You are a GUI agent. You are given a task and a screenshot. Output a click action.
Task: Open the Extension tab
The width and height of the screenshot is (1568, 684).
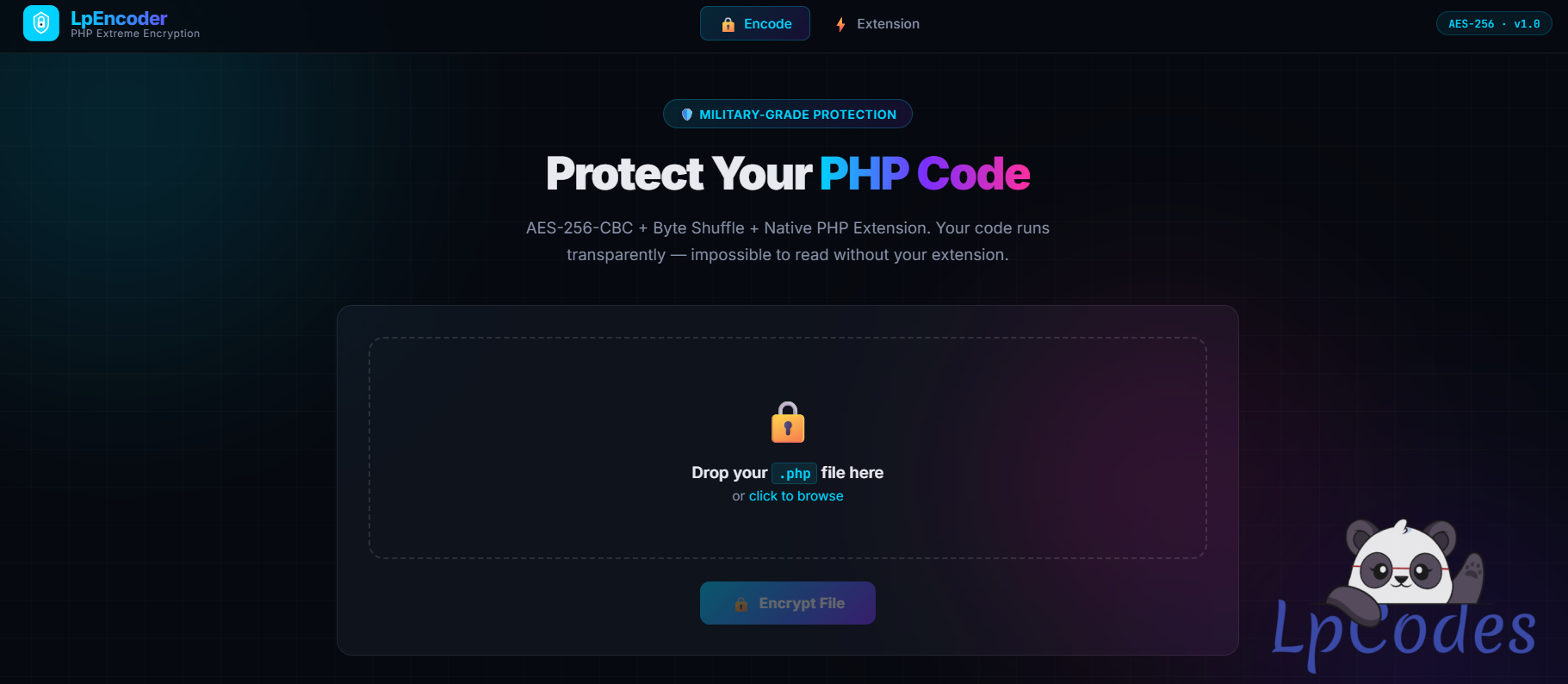point(878,24)
